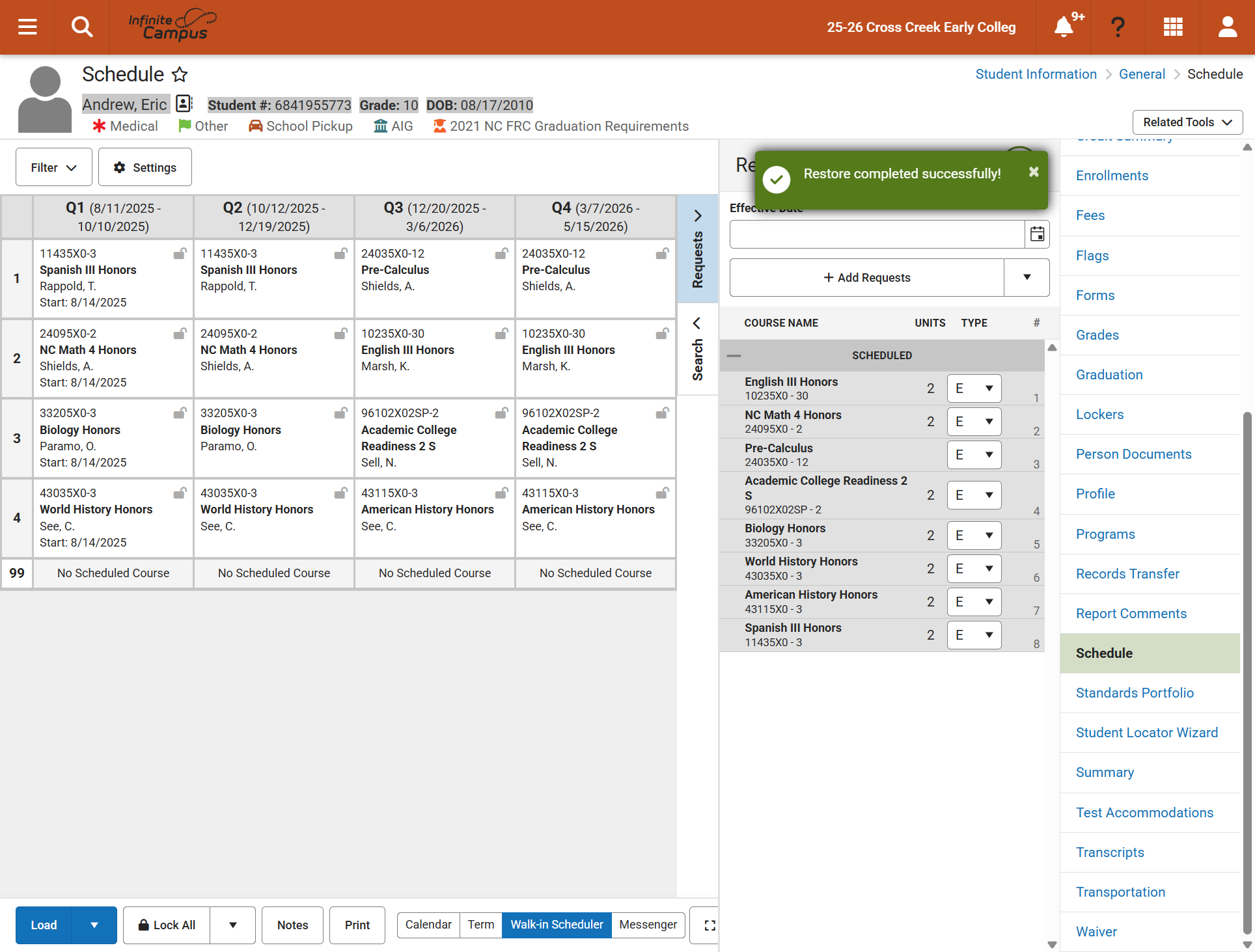Open type dropdown for English III Honors request
The image size is (1255, 952).
(974, 388)
